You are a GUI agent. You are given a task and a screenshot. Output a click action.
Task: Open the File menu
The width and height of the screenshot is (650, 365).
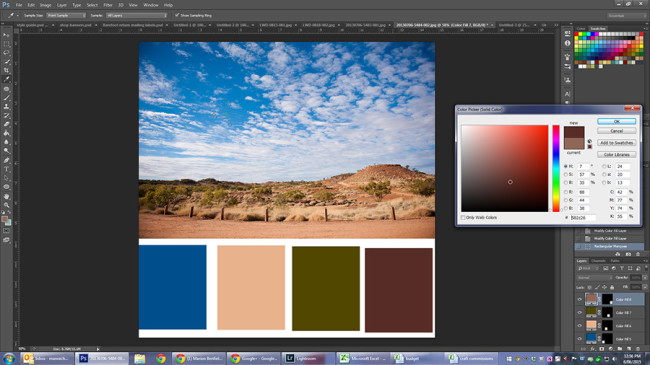(19, 5)
